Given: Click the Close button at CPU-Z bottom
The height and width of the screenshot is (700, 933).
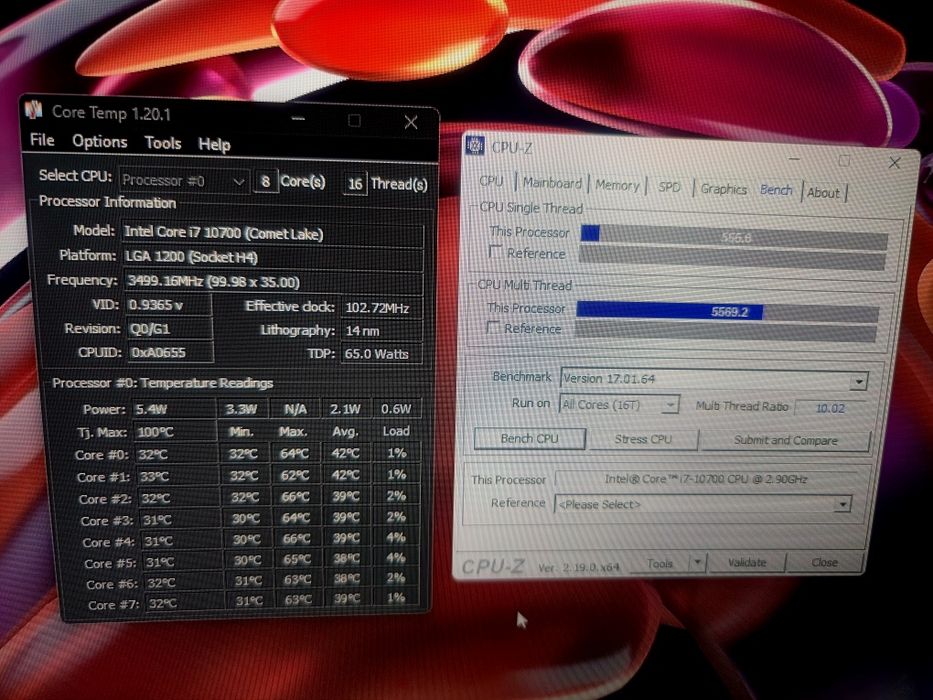Looking at the screenshot, I should point(824,562).
